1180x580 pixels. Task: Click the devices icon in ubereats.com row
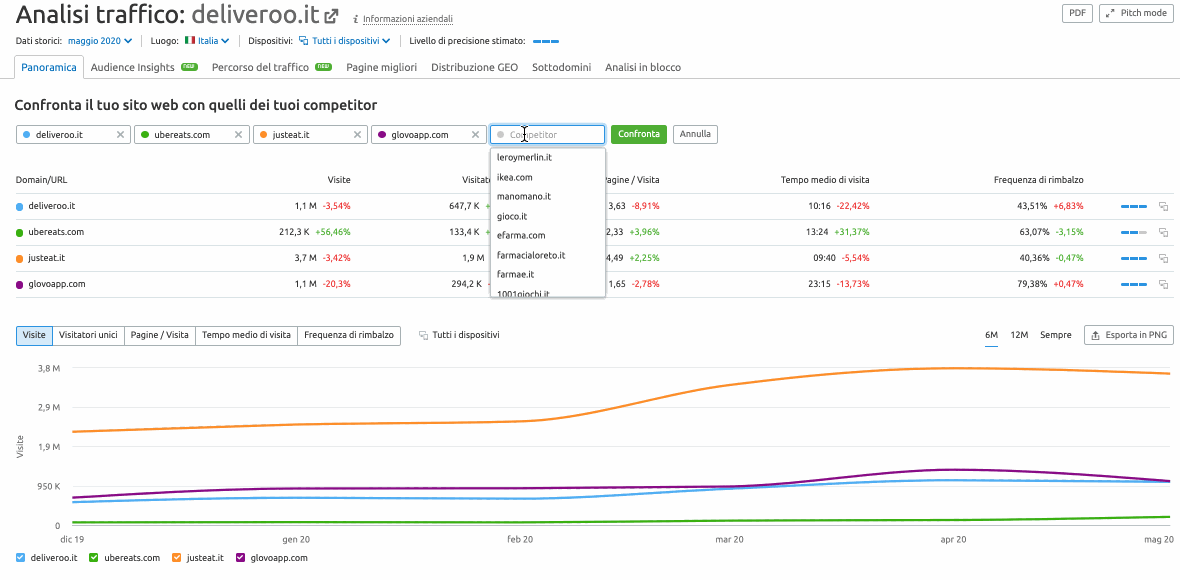pyautogui.click(x=1163, y=232)
